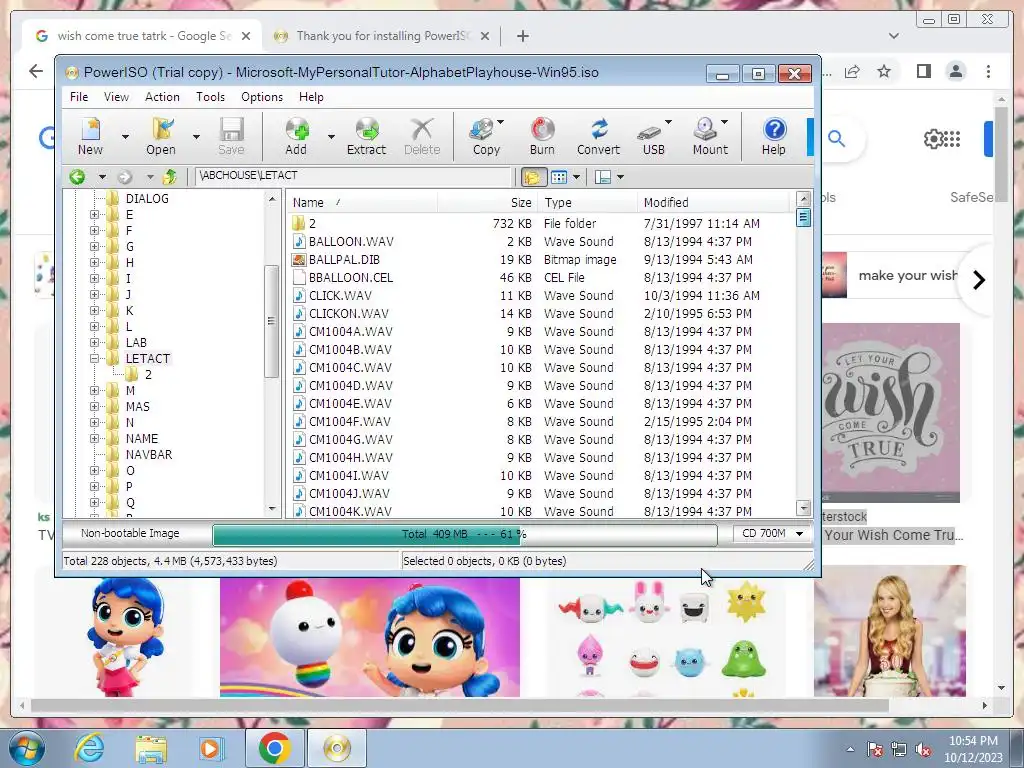
Task: Sort by the Modified column header
Action: (x=713, y=202)
